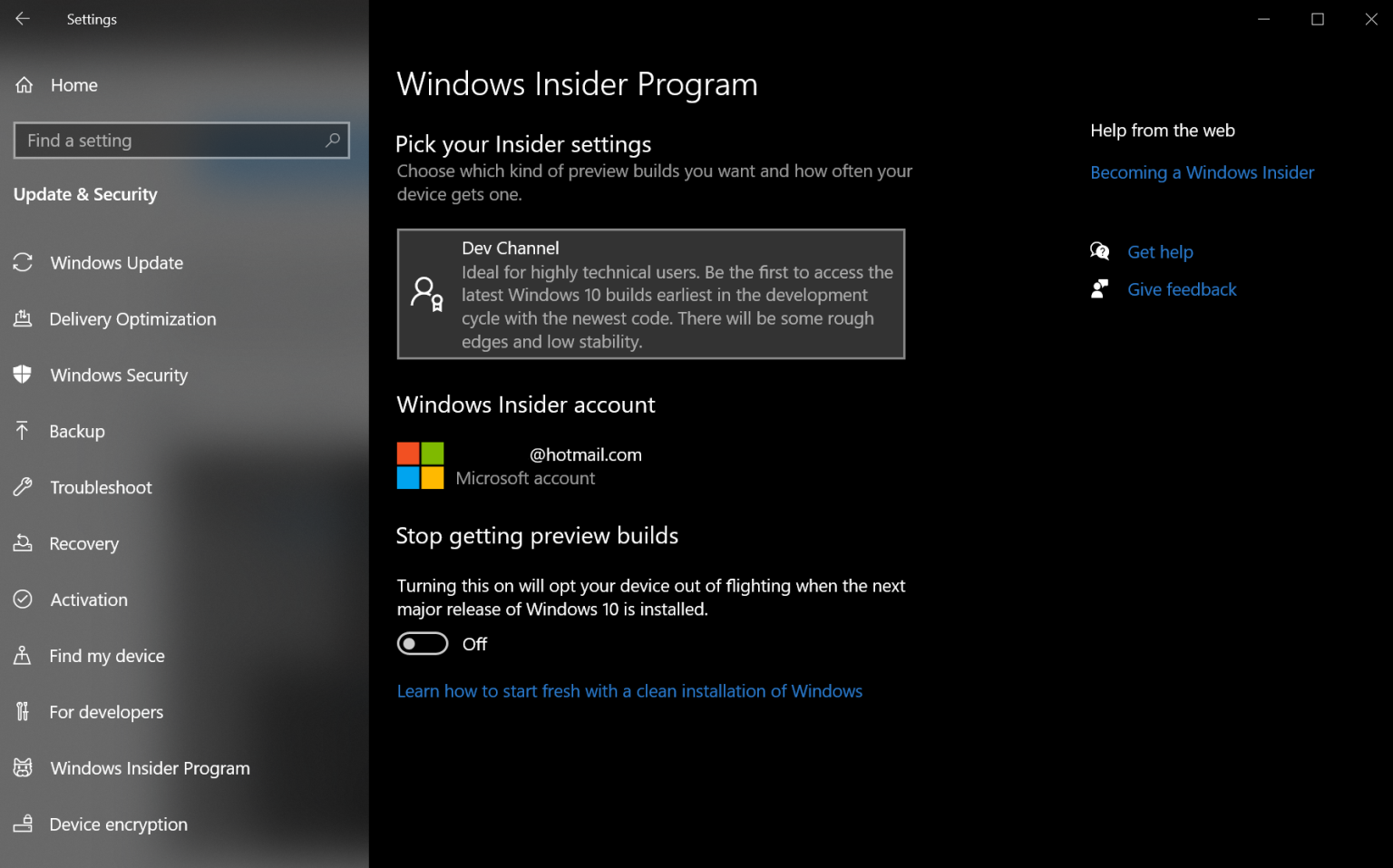Click the Recovery icon

coord(24,543)
